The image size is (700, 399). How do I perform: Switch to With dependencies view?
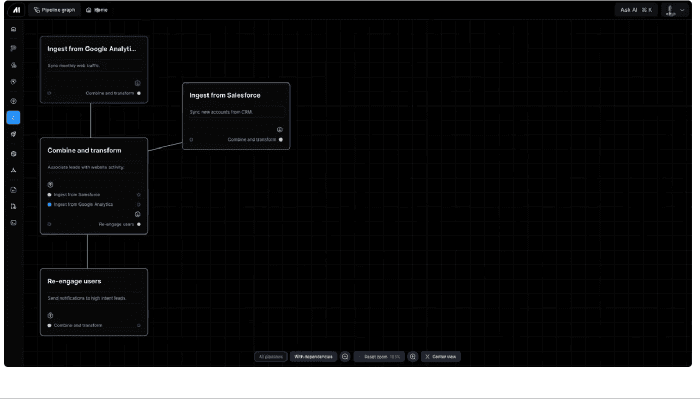pyautogui.click(x=313, y=357)
